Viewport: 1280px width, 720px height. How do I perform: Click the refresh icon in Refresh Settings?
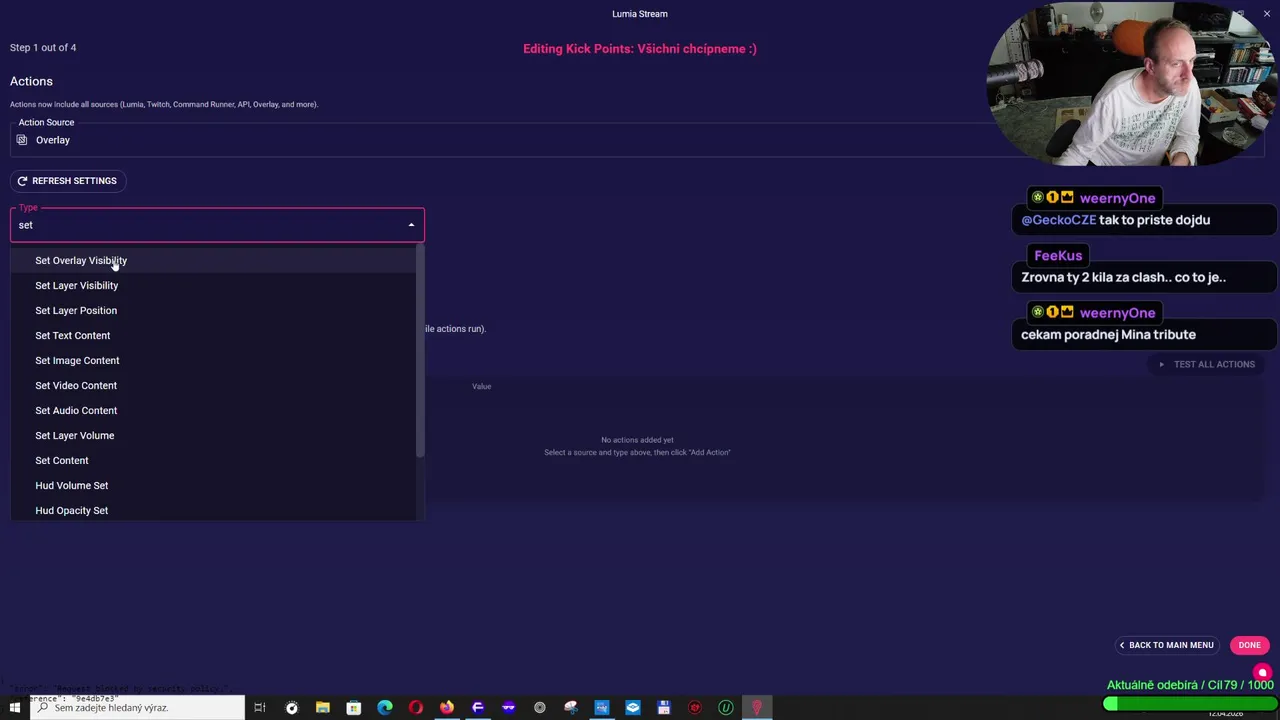click(22, 181)
